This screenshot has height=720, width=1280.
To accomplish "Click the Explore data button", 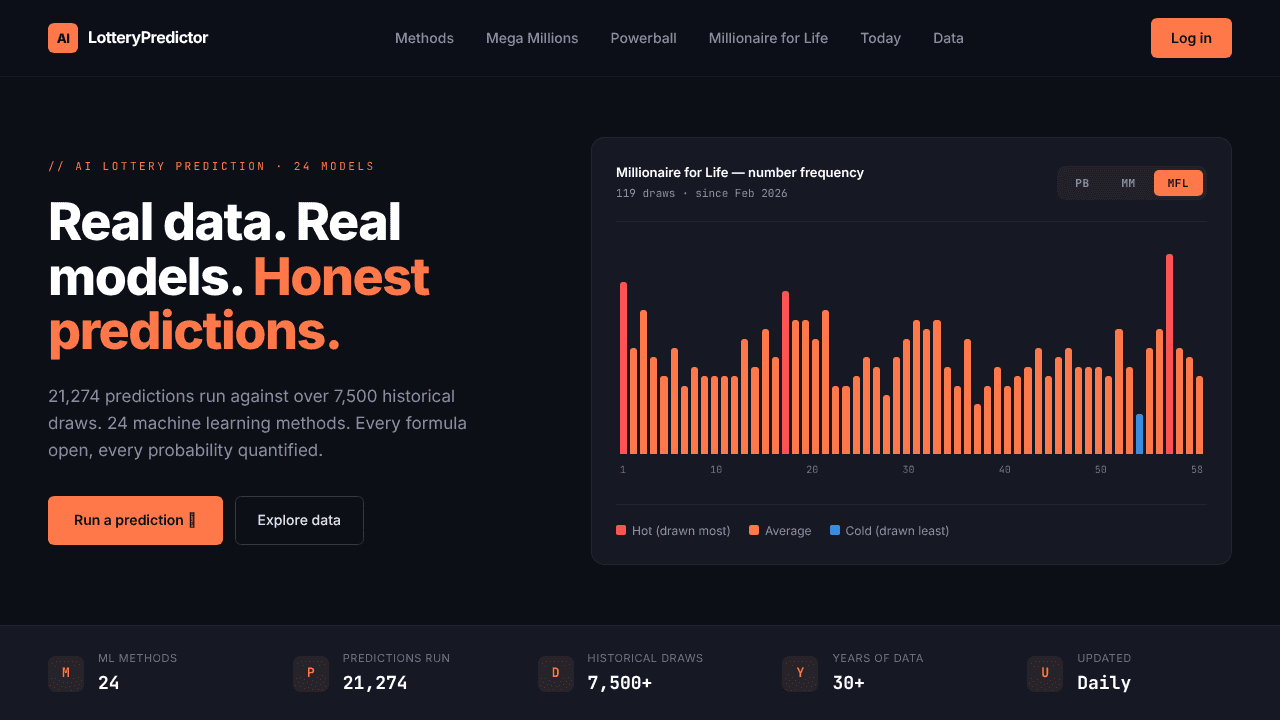I will [x=299, y=520].
